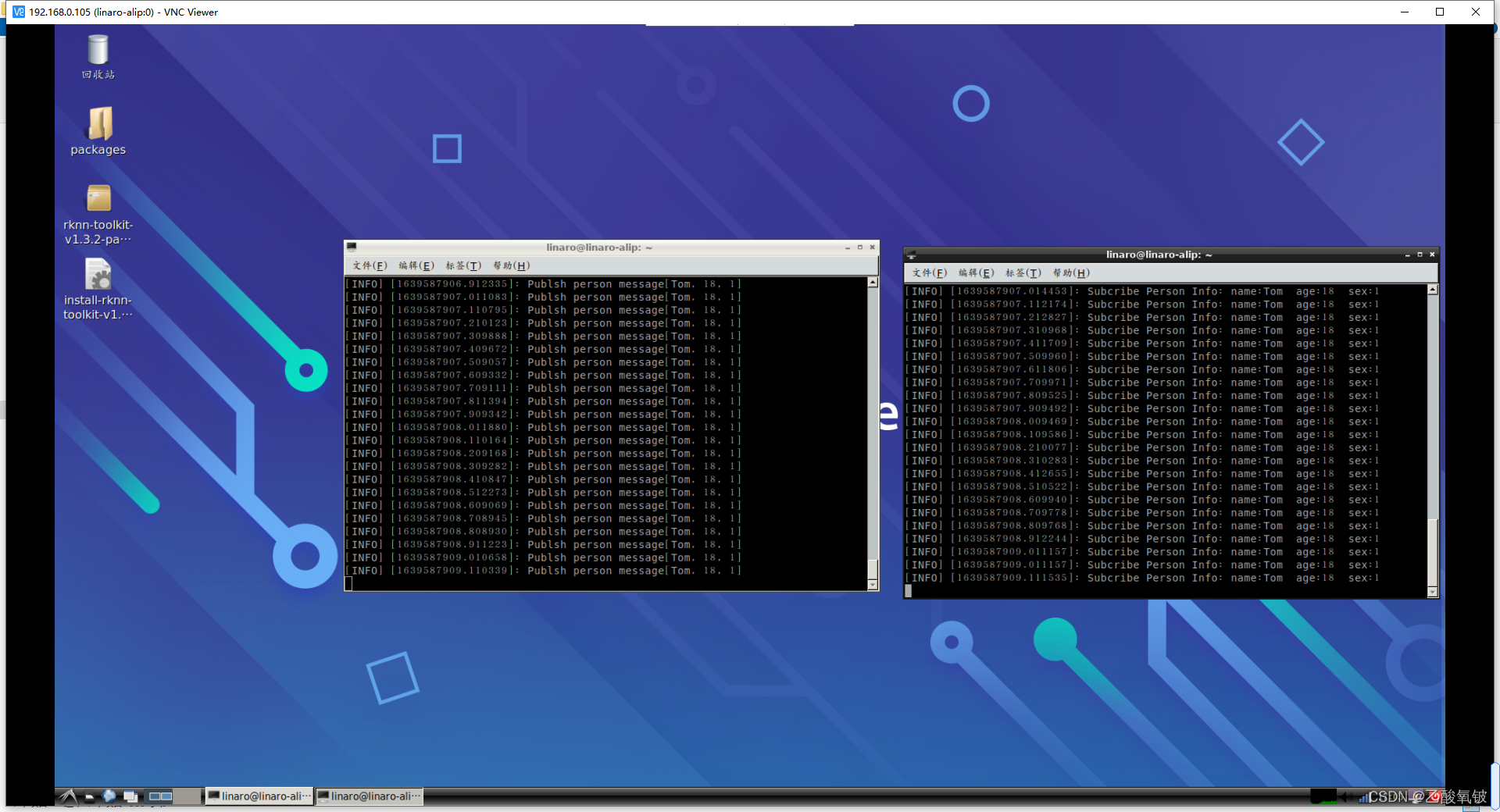The image size is (1500, 812).
Task: Click the VNC Viewer title bar icon
Action: coord(19,12)
